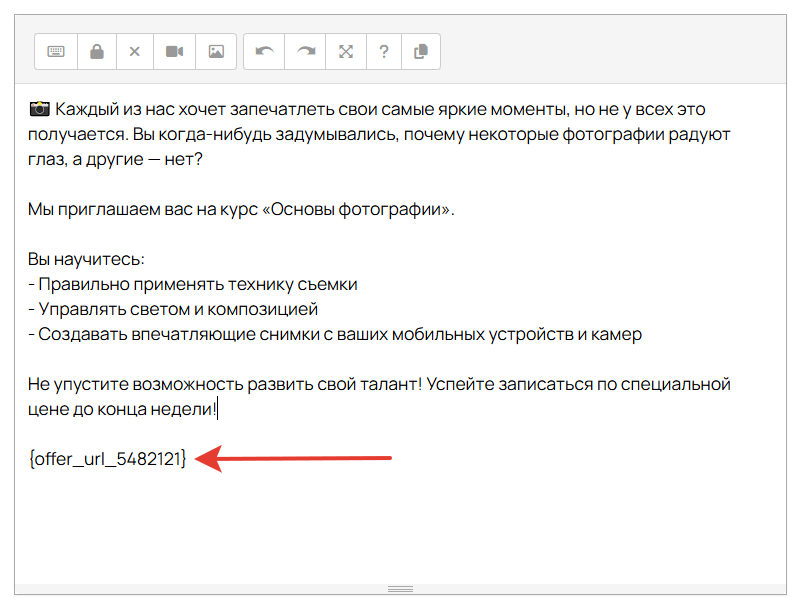Click the sentence mentioning «Основы фотографии»

click(241, 210)
